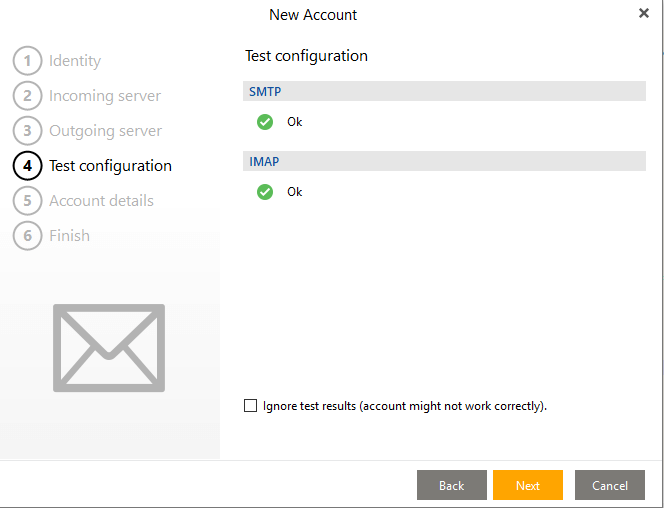Click the green checkmark under SMTP
Viewport: 664px width, 508px height.
pyautogui.click(x=265, y=122)
